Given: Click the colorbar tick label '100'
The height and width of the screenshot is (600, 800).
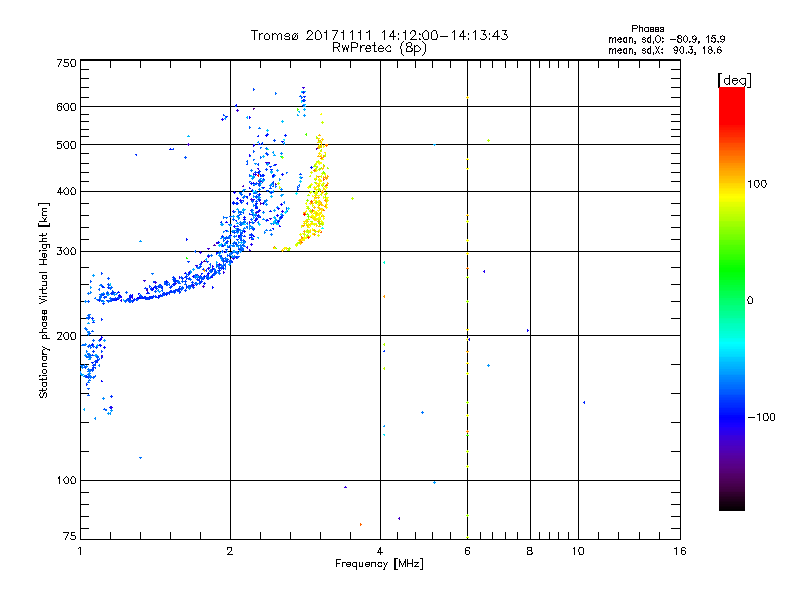Looking at the screenshot, I should [757, 184].
